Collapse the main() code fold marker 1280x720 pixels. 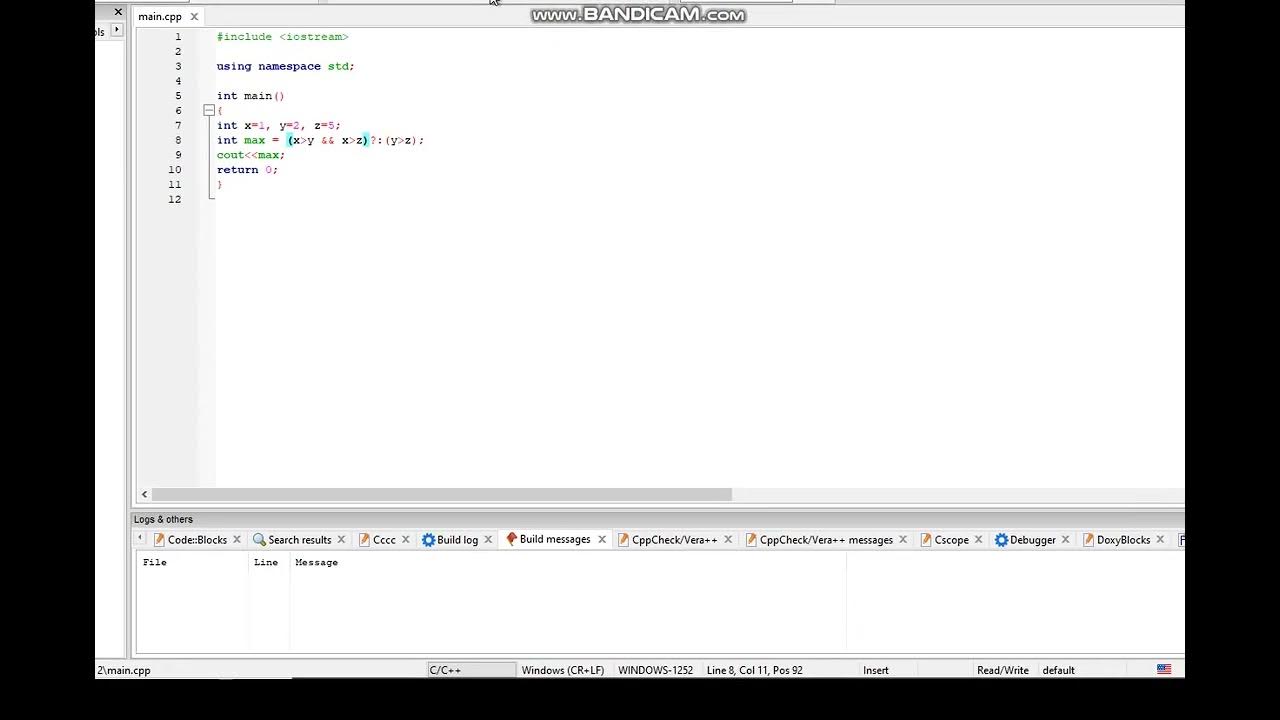pos(209,110)
